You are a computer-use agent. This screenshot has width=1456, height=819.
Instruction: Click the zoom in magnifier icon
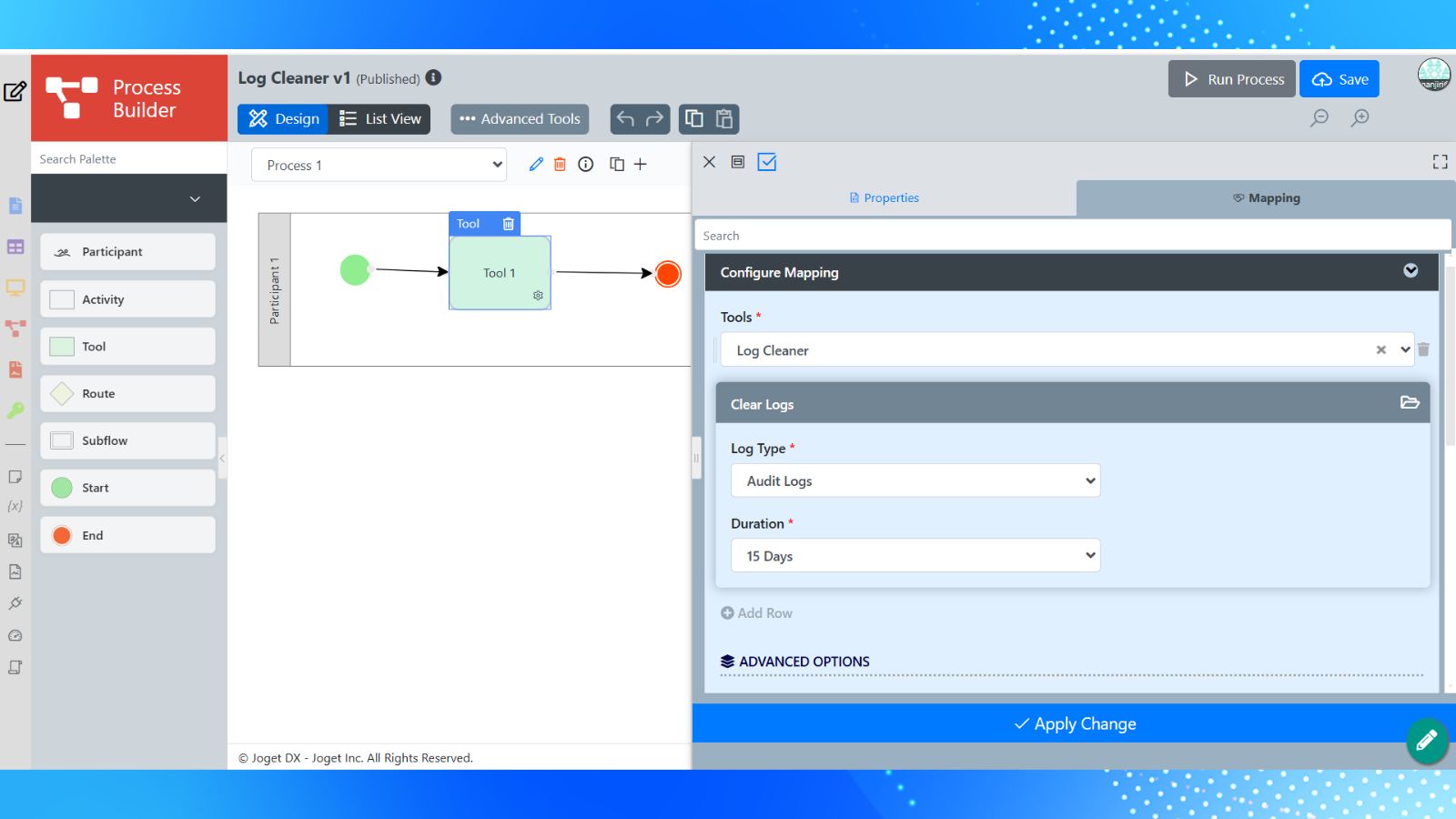coord(1360,117)
